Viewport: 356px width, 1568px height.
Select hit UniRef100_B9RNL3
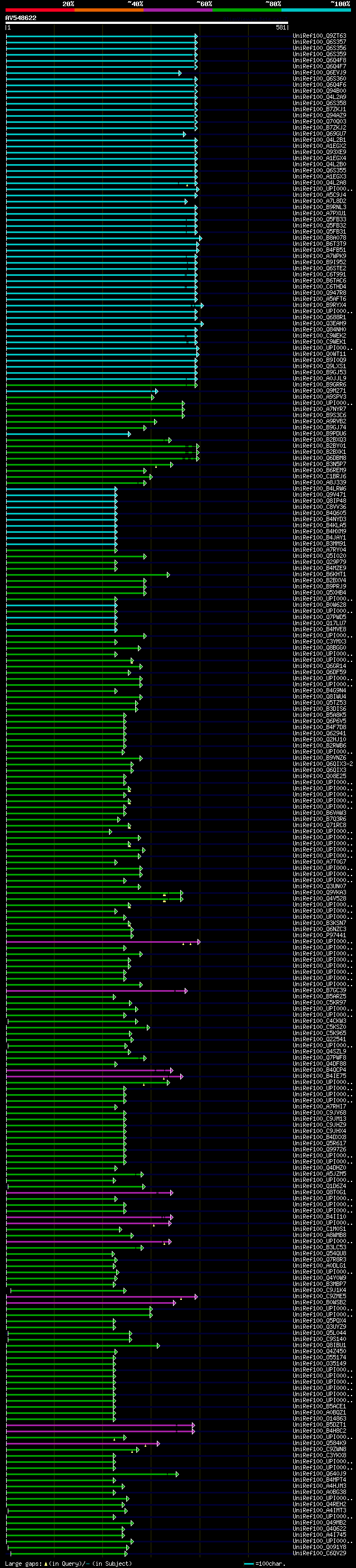319,207
